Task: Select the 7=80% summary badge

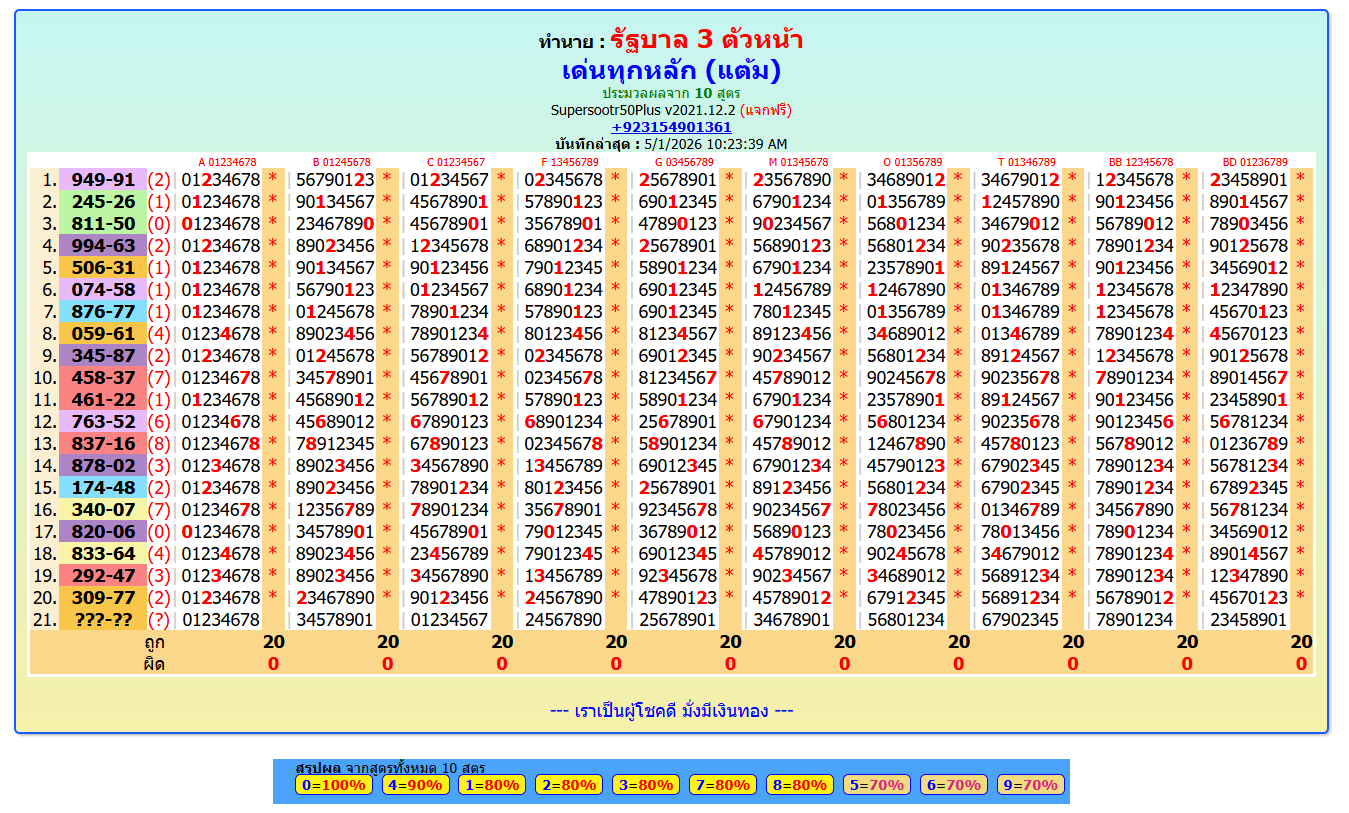Action: point(723,785)
